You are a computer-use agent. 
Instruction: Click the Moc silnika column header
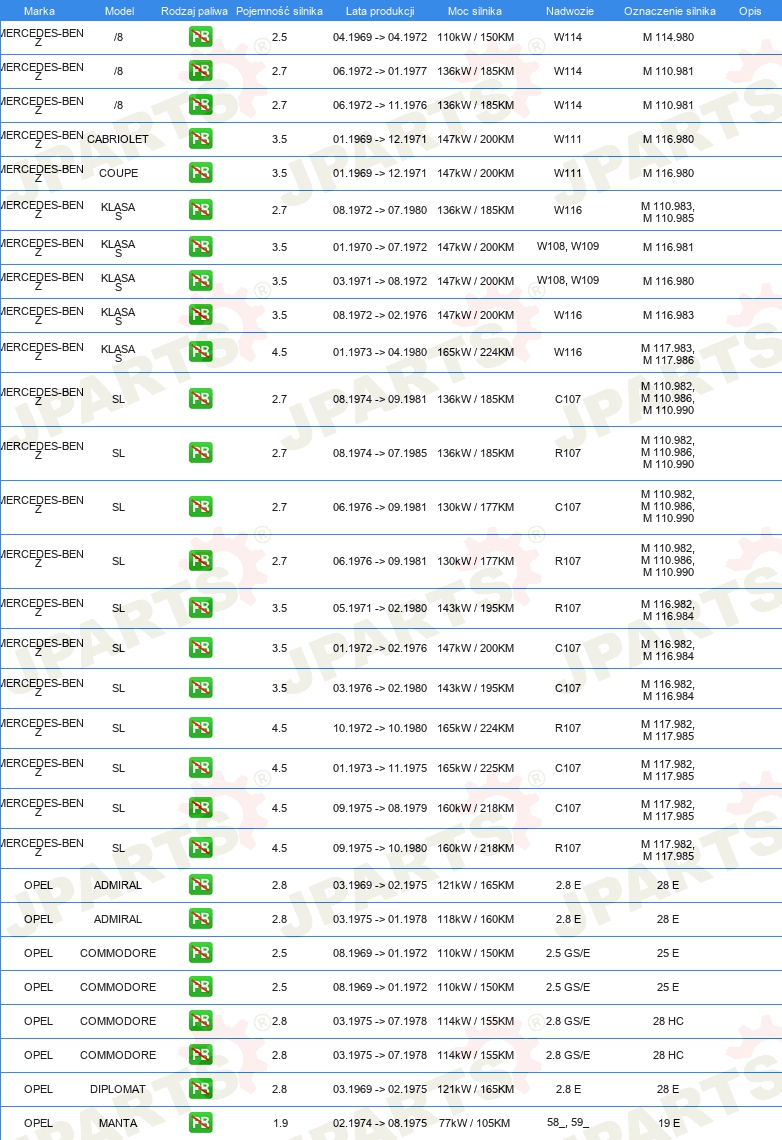pos(475,11)
